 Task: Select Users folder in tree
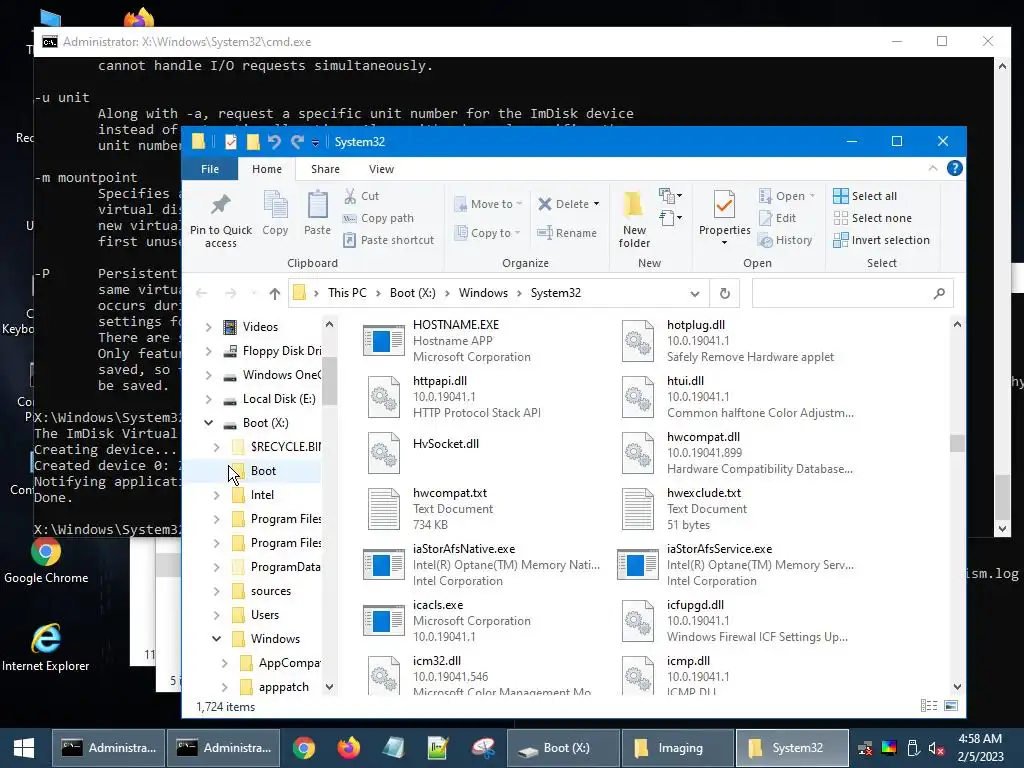pyautogui.click(x=264, y=615)
